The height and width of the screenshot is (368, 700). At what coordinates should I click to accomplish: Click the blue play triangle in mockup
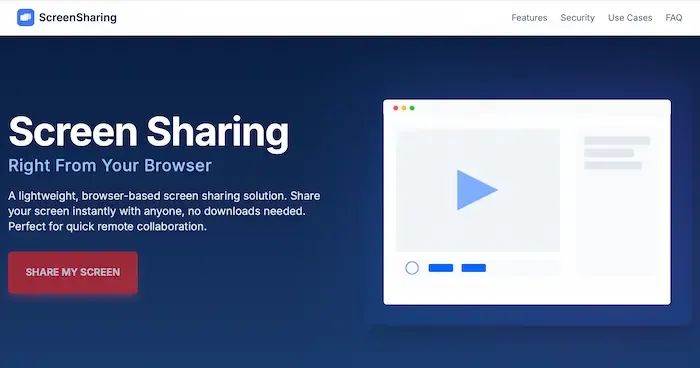476,190
